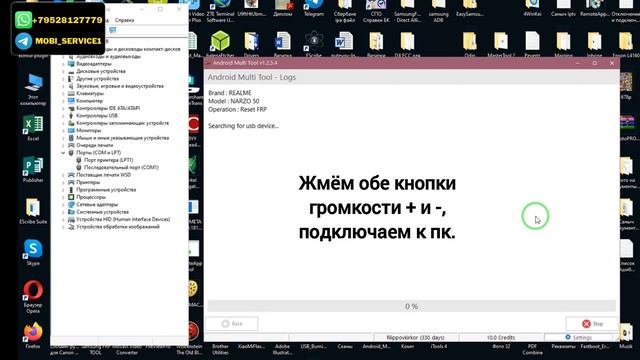Click the 'Searching for usb device...' log line
Screen dimensions: 640x360
[x=243, y=126]
